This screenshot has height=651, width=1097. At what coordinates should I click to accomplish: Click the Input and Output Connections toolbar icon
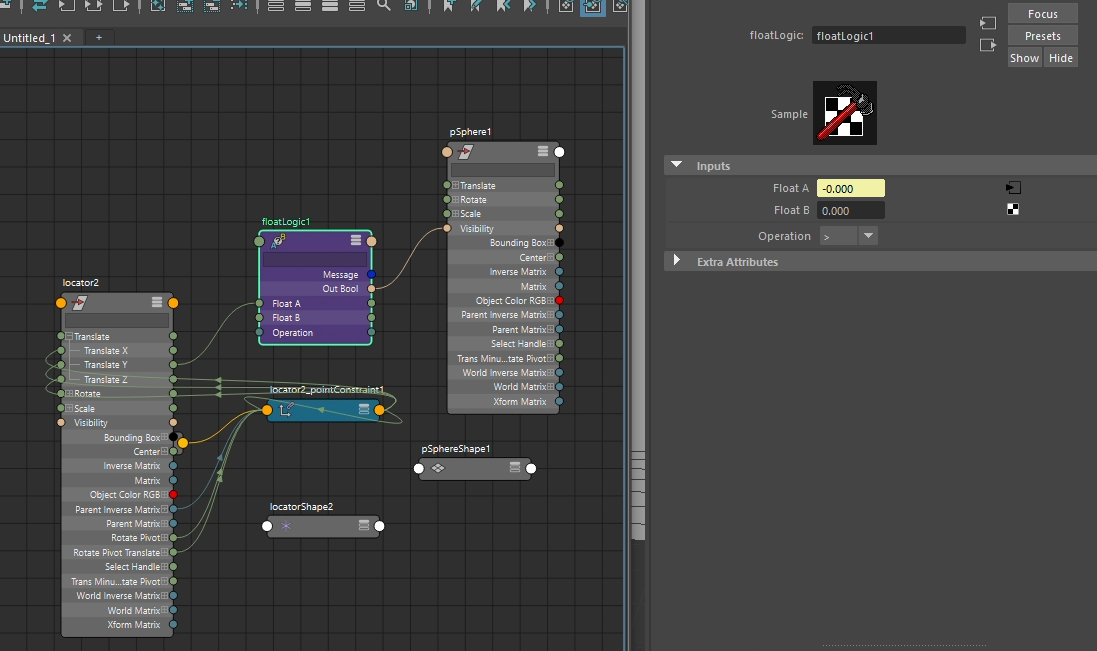point(94,6)
